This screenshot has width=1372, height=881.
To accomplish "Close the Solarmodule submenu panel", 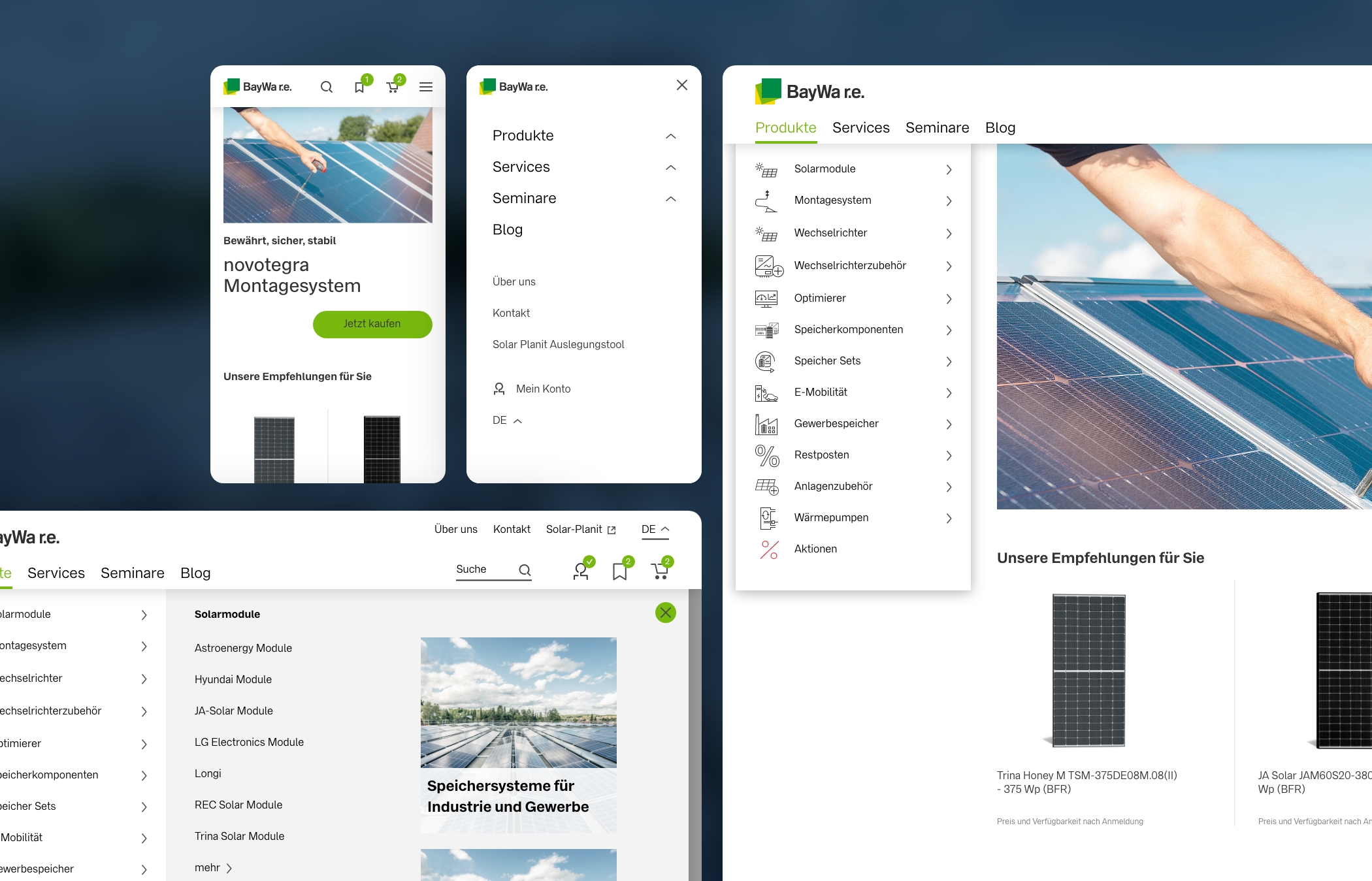I will (x=664, y=613).
